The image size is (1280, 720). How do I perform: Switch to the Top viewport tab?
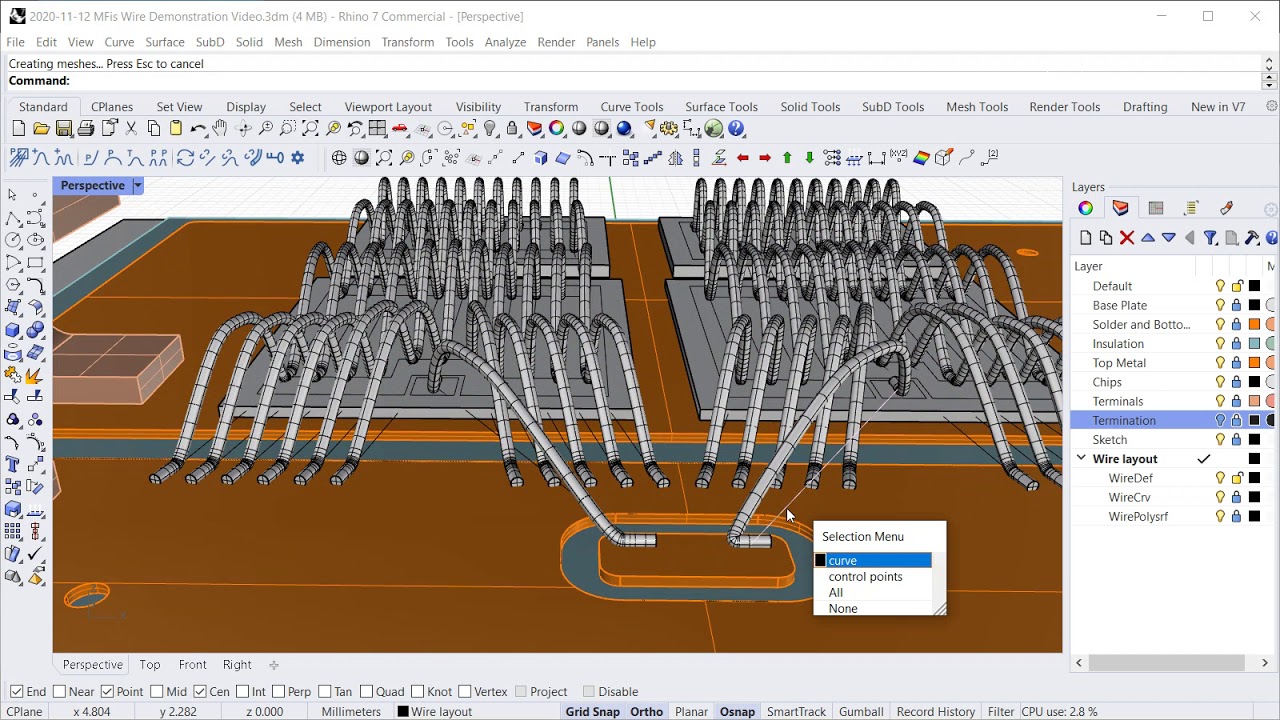(150, 665)
